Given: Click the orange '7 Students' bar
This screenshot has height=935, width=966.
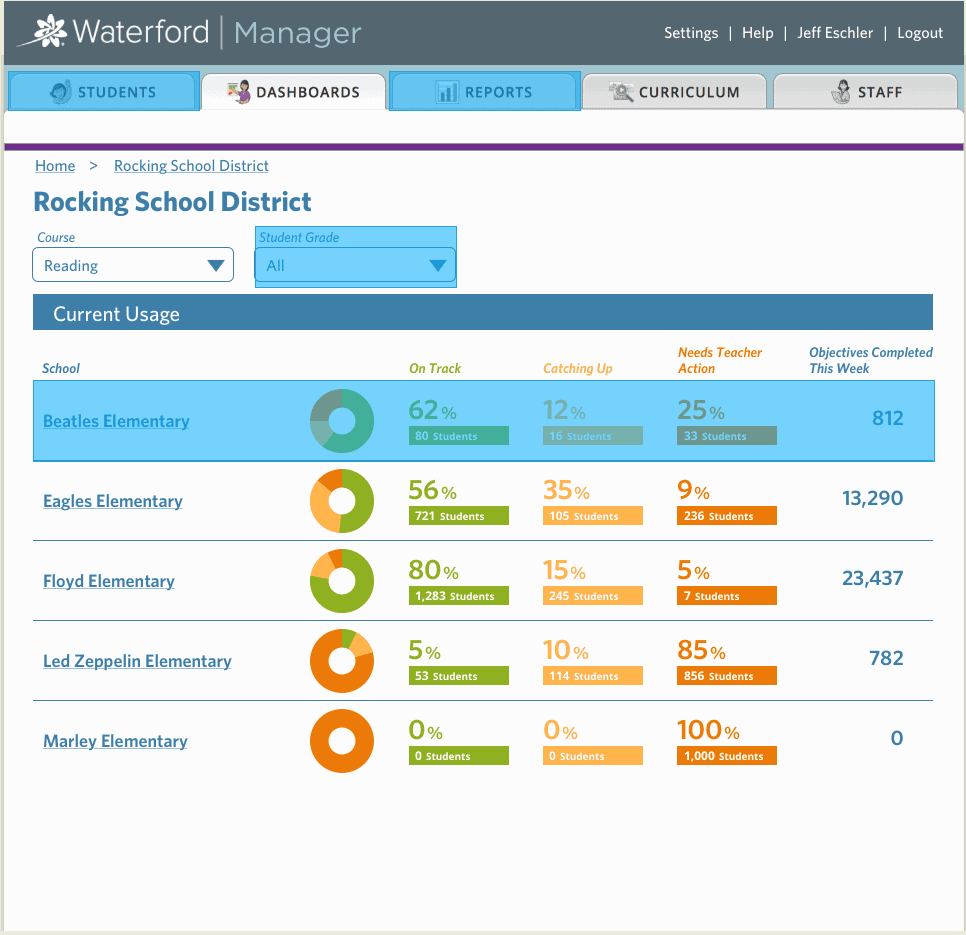Looking at the screenshot, I should tap(727, 596).
